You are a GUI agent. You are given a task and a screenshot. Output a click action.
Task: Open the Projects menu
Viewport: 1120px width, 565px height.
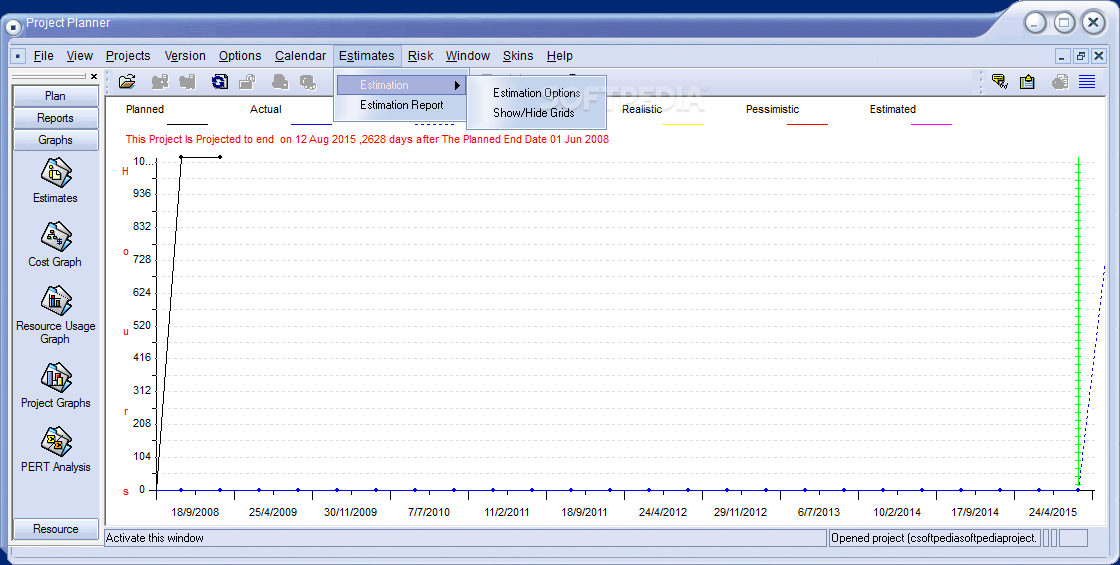pos(128,56)
